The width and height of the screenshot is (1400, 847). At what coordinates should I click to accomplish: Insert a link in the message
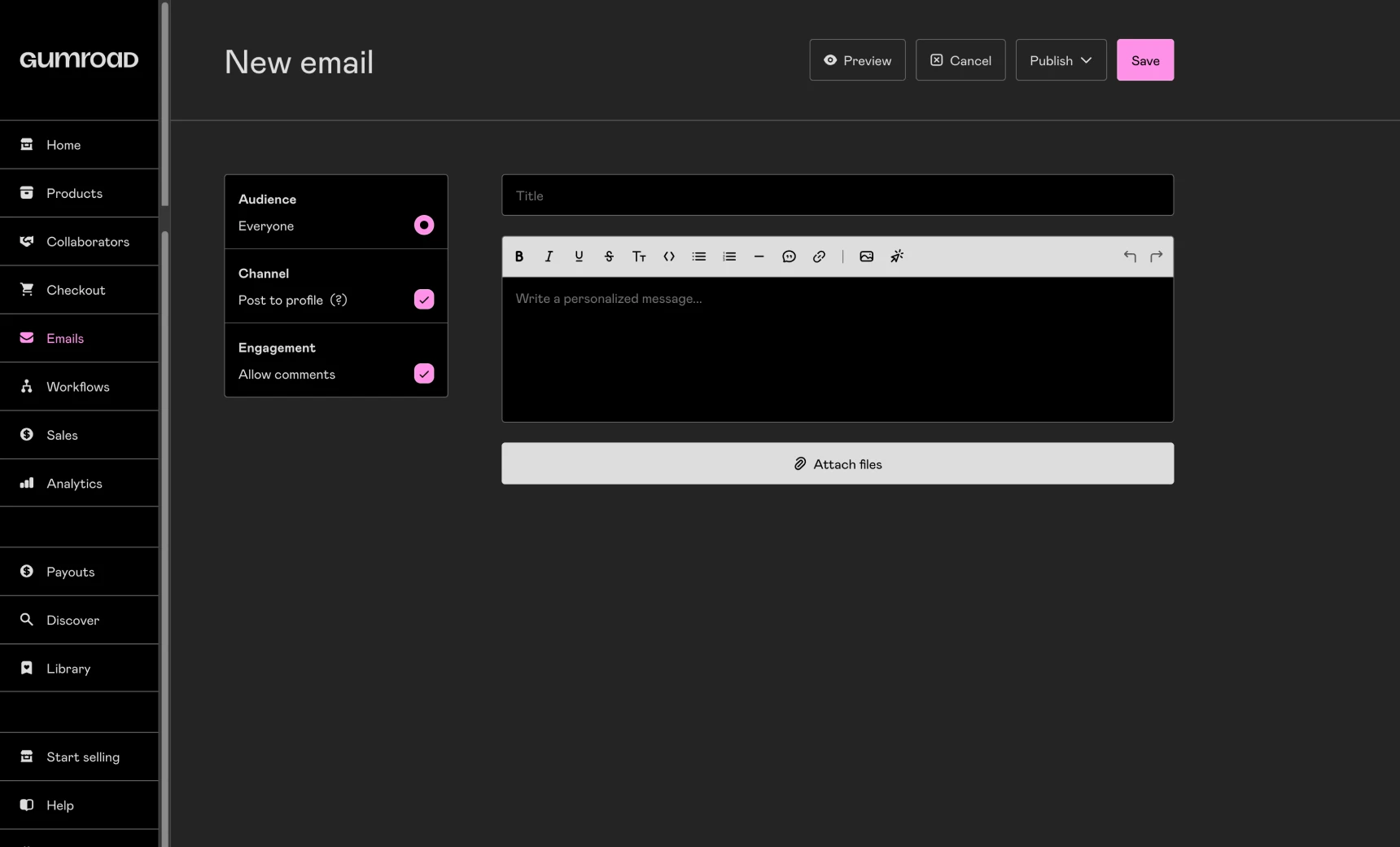(x=819, y=257)
